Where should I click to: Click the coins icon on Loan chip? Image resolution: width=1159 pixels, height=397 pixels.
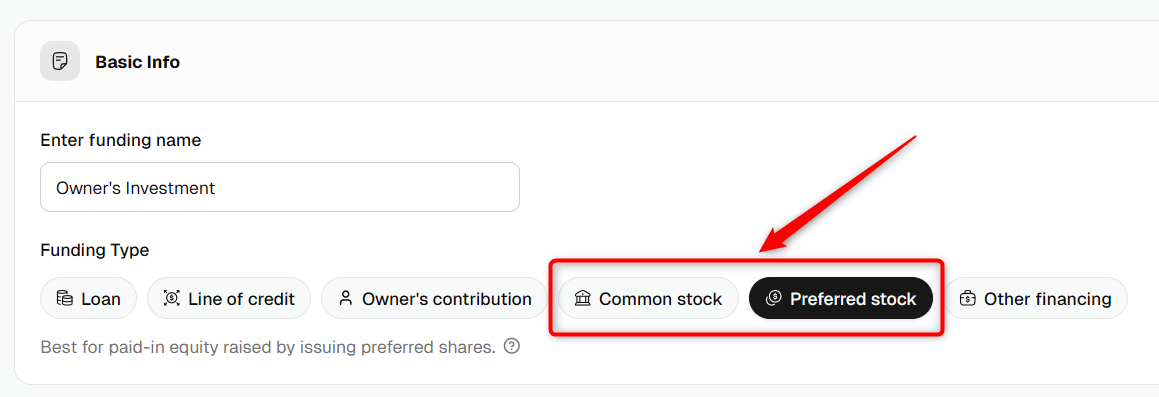pyautogui.click(x=65, y=299)
